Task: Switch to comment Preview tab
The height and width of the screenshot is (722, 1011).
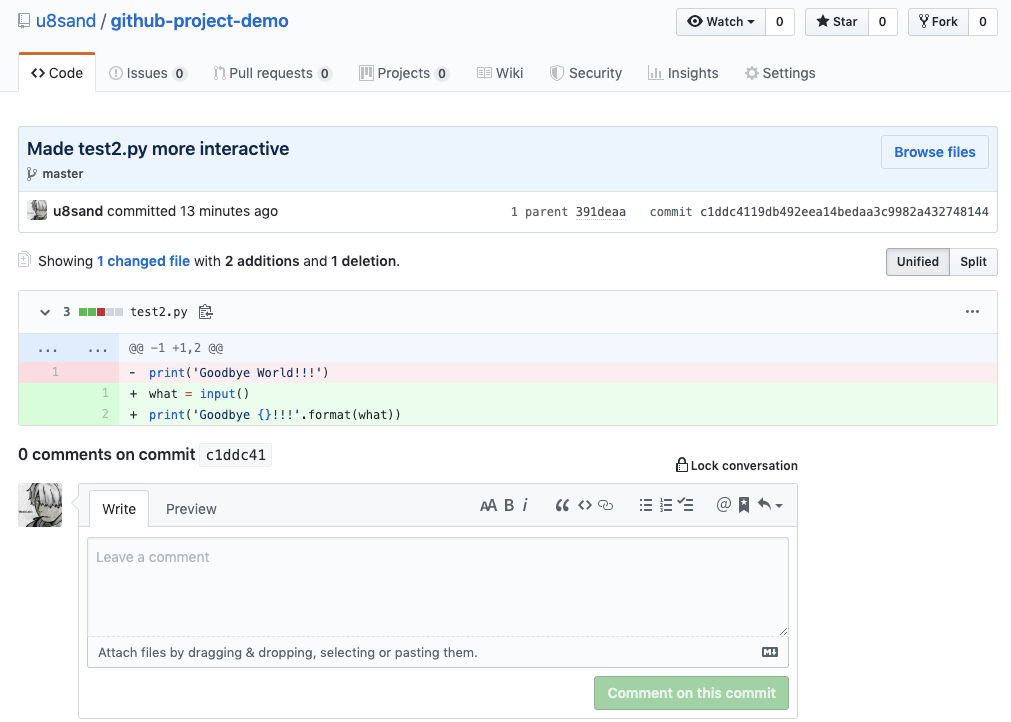Action: coord(191,509)
